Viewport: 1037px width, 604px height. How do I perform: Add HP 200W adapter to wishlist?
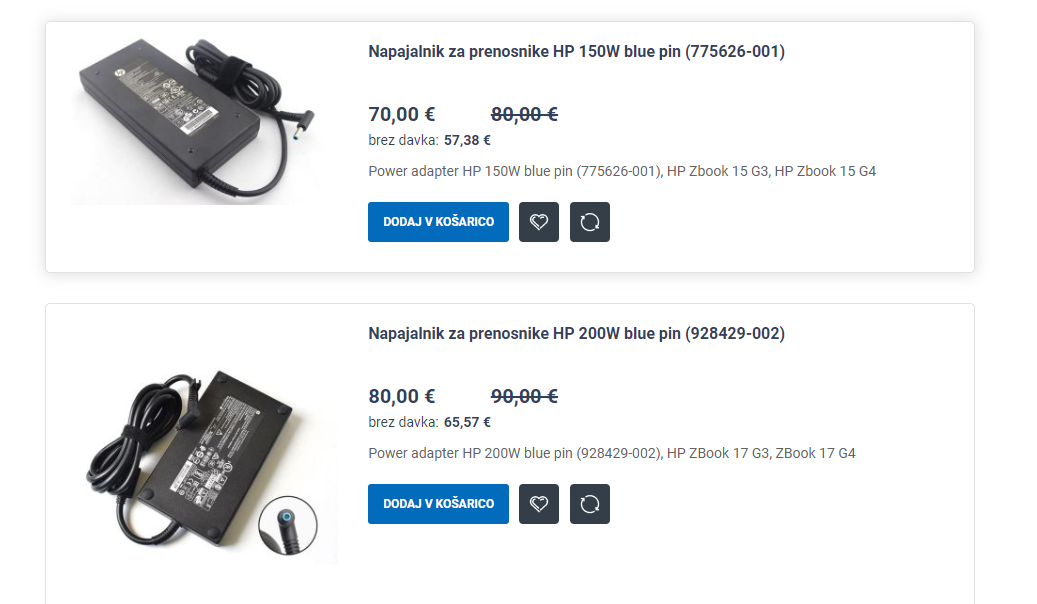coord(538,503)
